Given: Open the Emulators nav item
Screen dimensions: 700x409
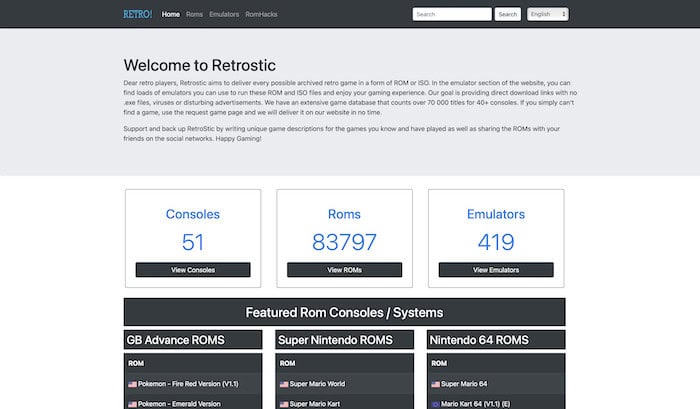Looking at the screenshot, I should (224, 14).
